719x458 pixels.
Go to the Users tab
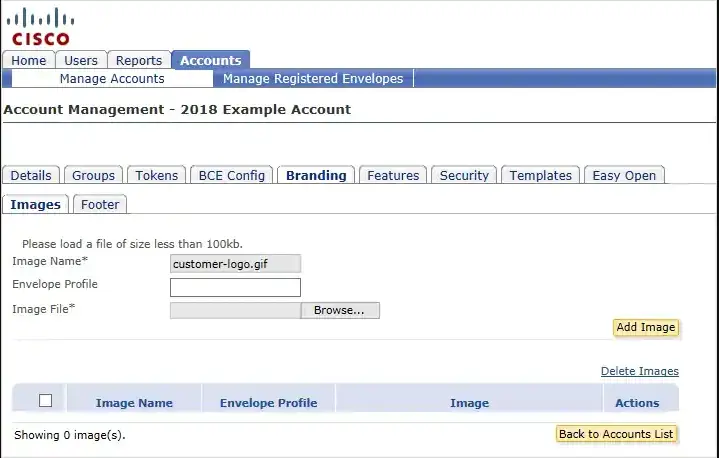point(81,61)
